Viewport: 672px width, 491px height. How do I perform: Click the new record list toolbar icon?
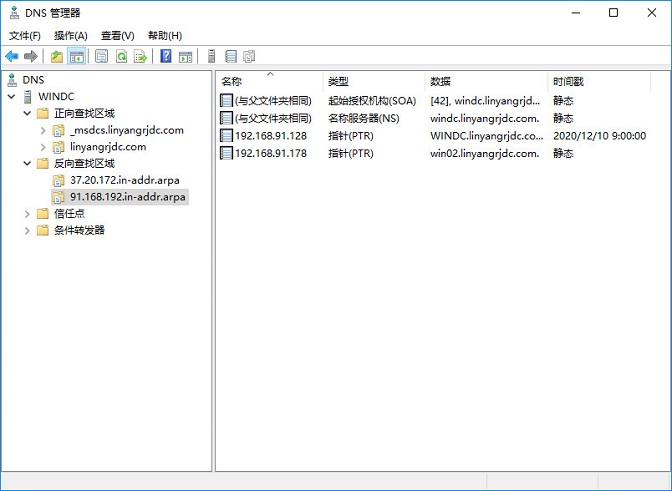231,56
